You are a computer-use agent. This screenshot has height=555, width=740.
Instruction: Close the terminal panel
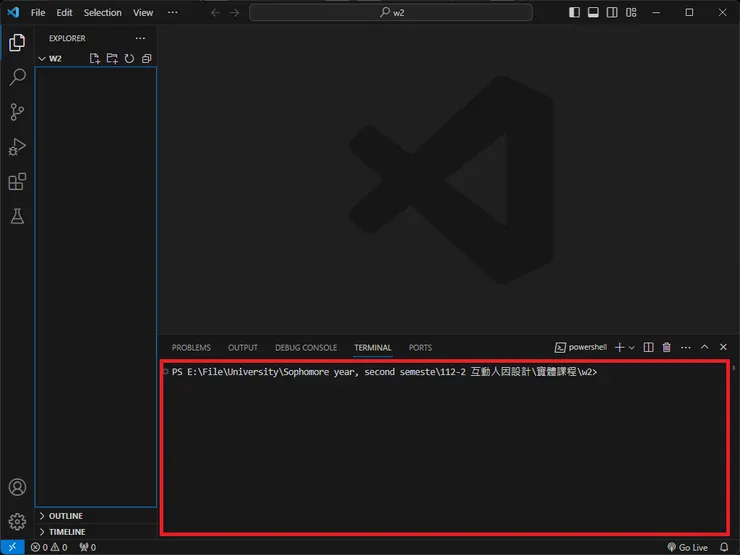click(x=723, y=347)
